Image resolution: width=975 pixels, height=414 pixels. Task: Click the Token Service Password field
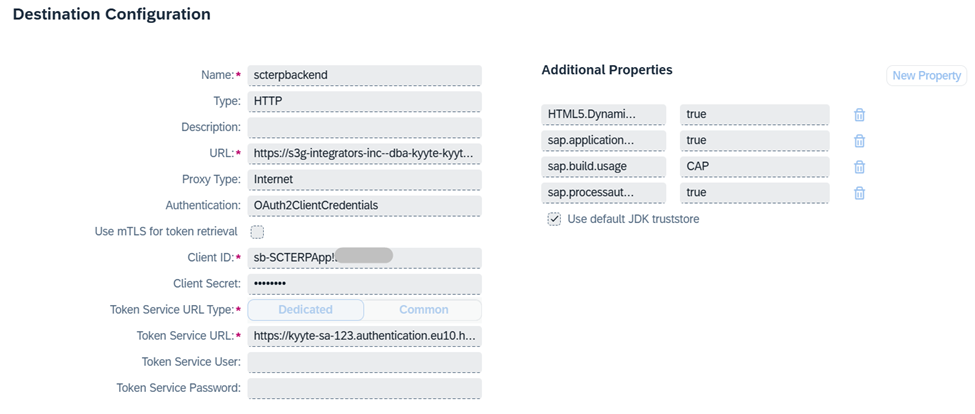pyautogui.click(x=364, y=389)
